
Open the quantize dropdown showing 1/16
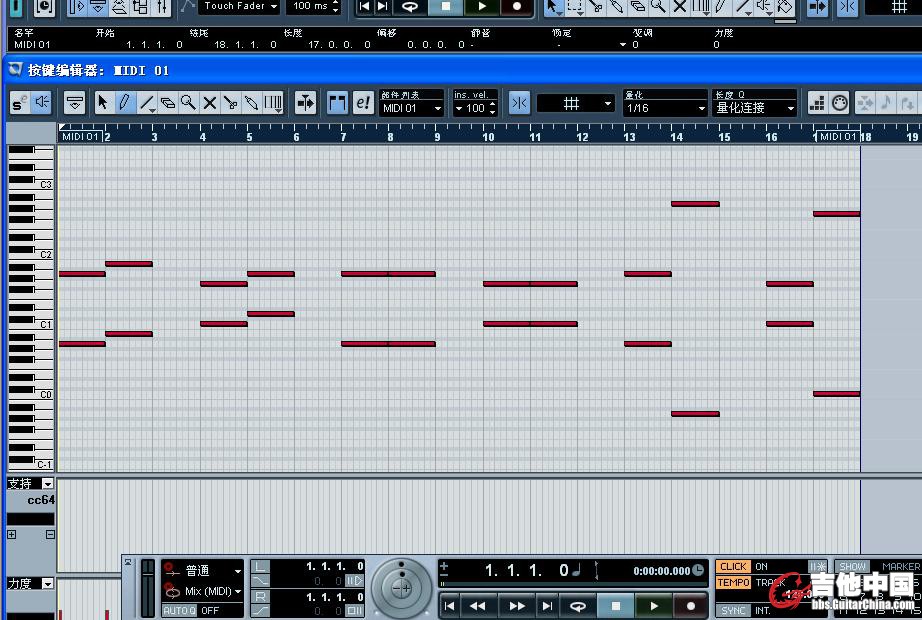point(665,108)
